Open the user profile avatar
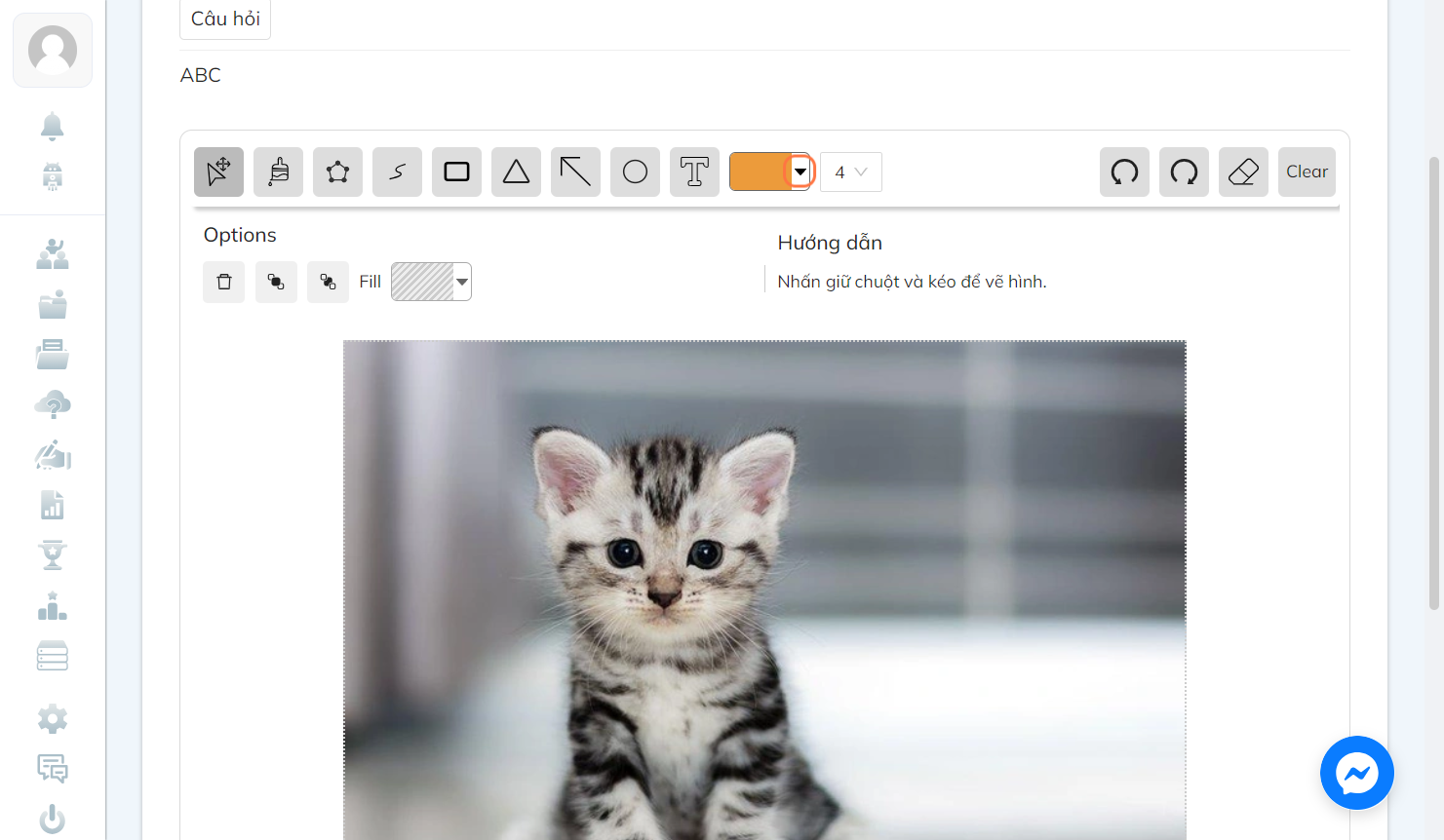The image size is (1444, 840). click(x=53, y=50)
